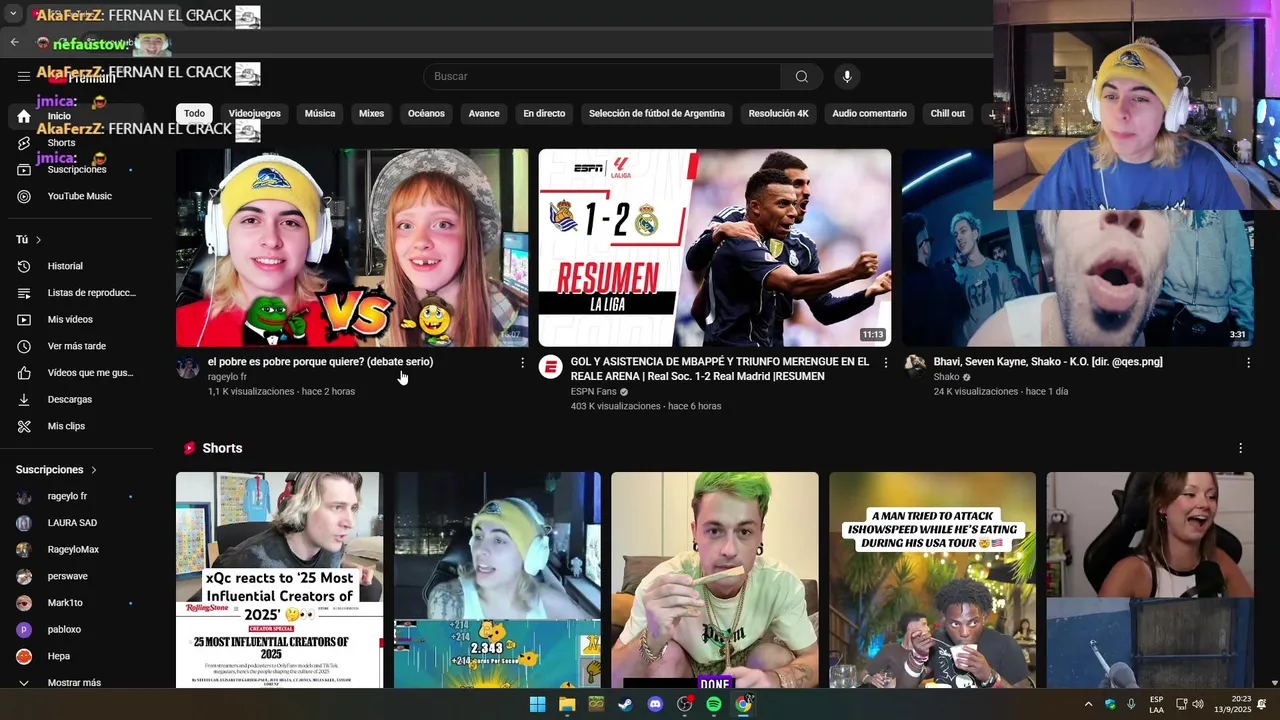
Task: Open xQc reacts Short thumbnail
Action: click(279, 580)
